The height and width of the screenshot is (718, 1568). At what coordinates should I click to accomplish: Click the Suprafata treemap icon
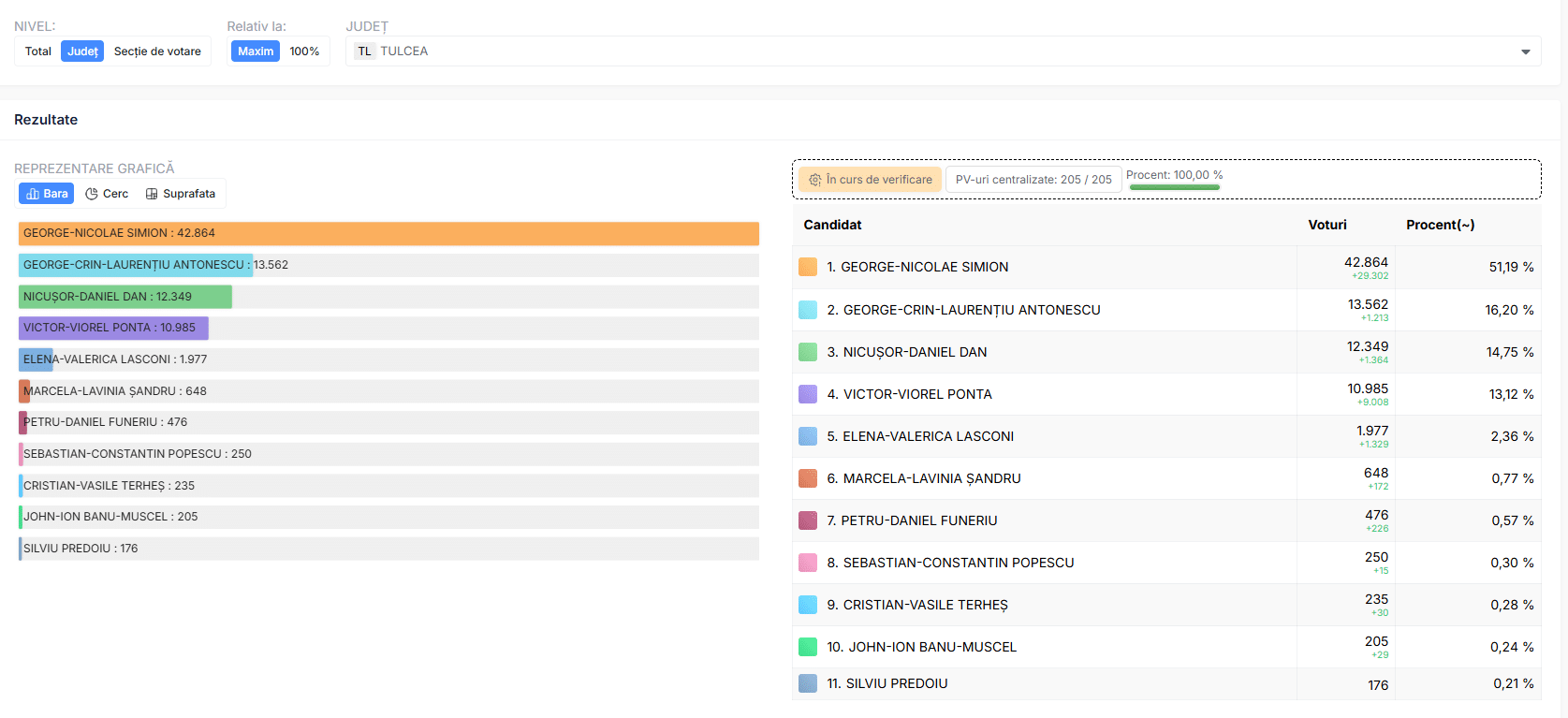click(152, 194)
